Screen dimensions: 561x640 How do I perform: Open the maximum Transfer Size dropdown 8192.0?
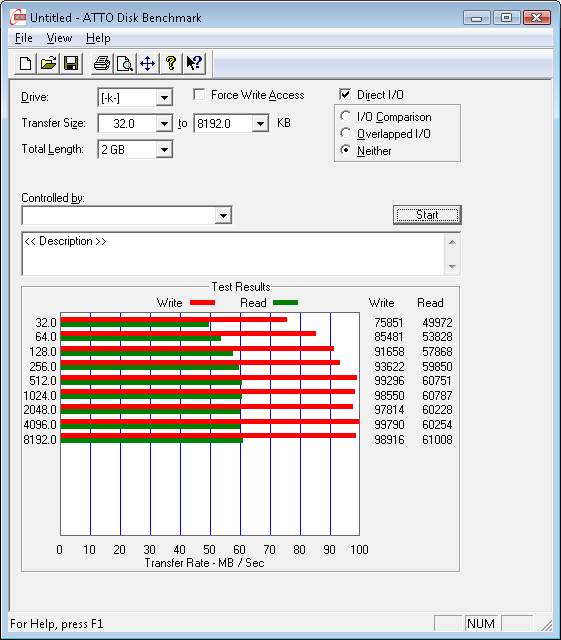(x=260, y=123)
